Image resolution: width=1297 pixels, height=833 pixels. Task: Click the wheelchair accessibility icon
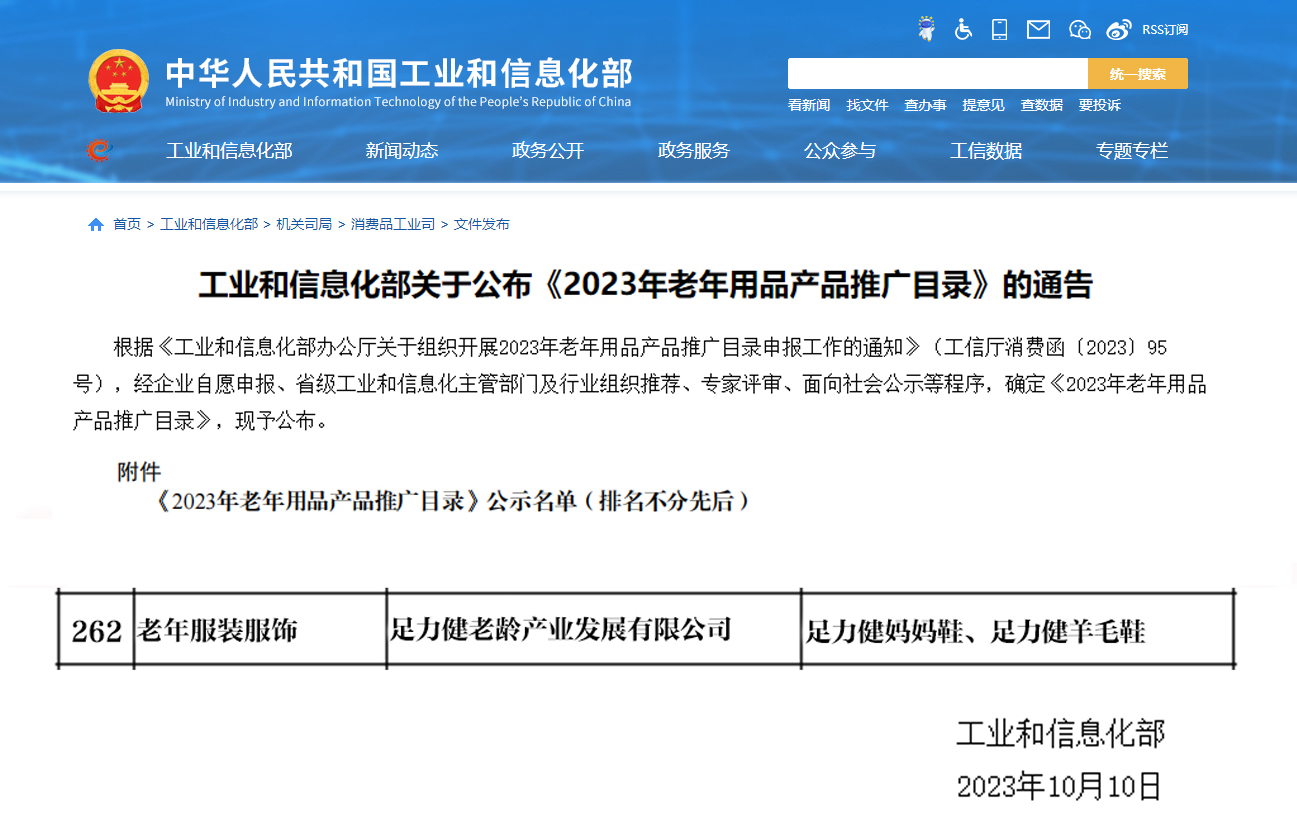[963, 29]
